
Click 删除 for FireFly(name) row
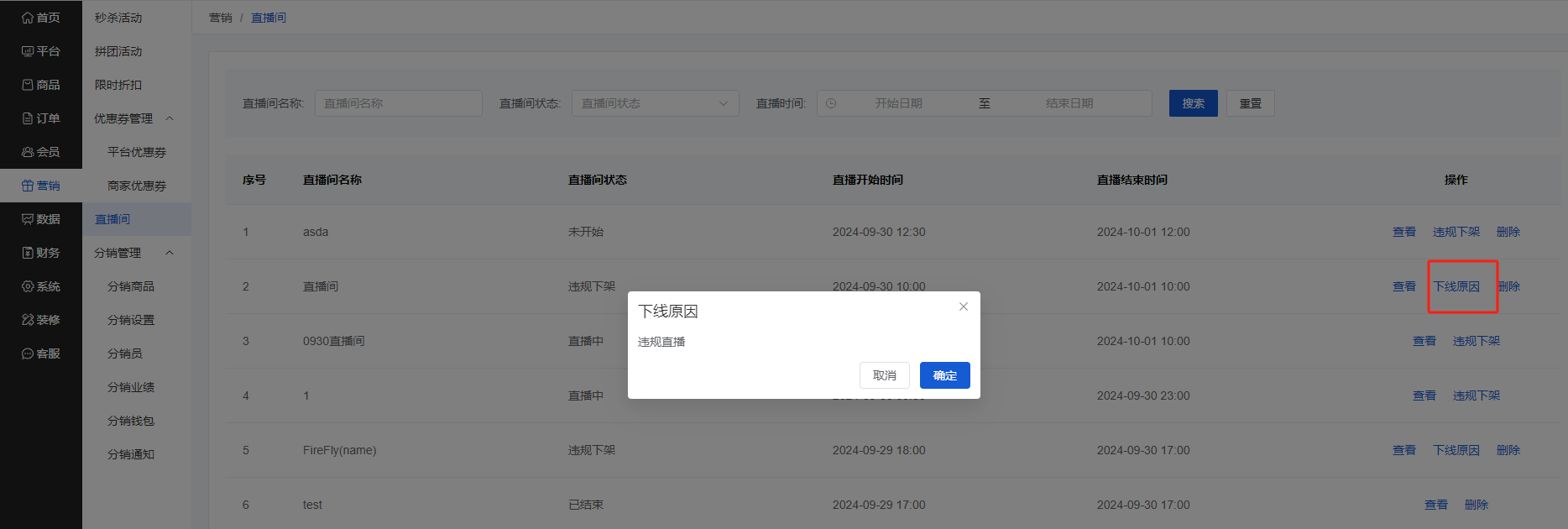click(x=1508, y=450)
